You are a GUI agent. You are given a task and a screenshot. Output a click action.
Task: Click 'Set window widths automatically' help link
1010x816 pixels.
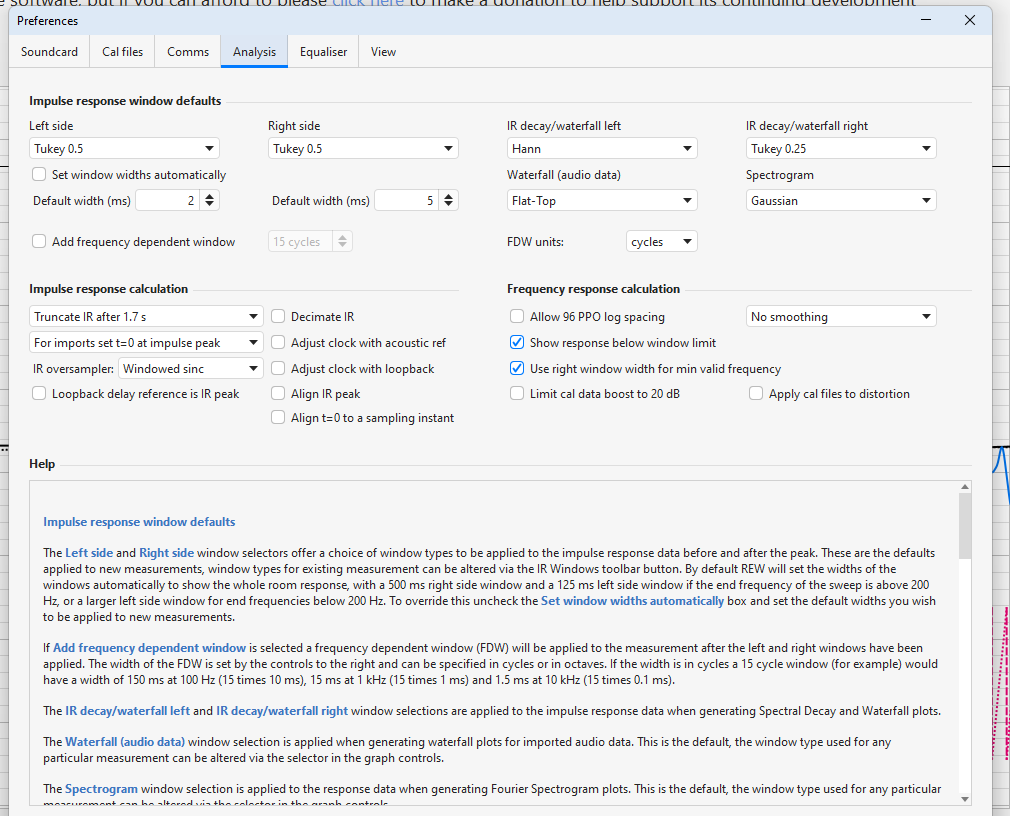point(632,601)
